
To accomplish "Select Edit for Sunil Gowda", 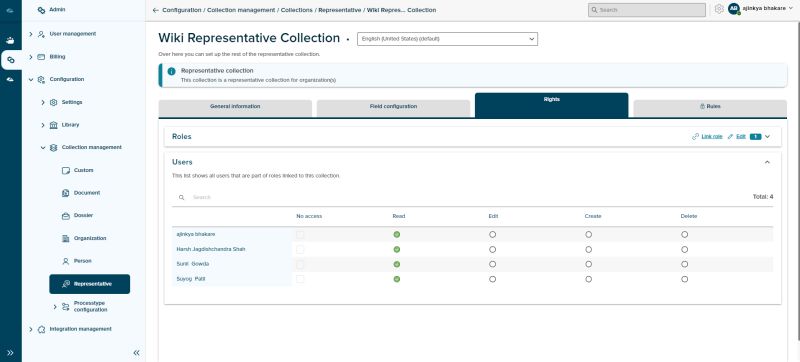I will tap(492, 264).
